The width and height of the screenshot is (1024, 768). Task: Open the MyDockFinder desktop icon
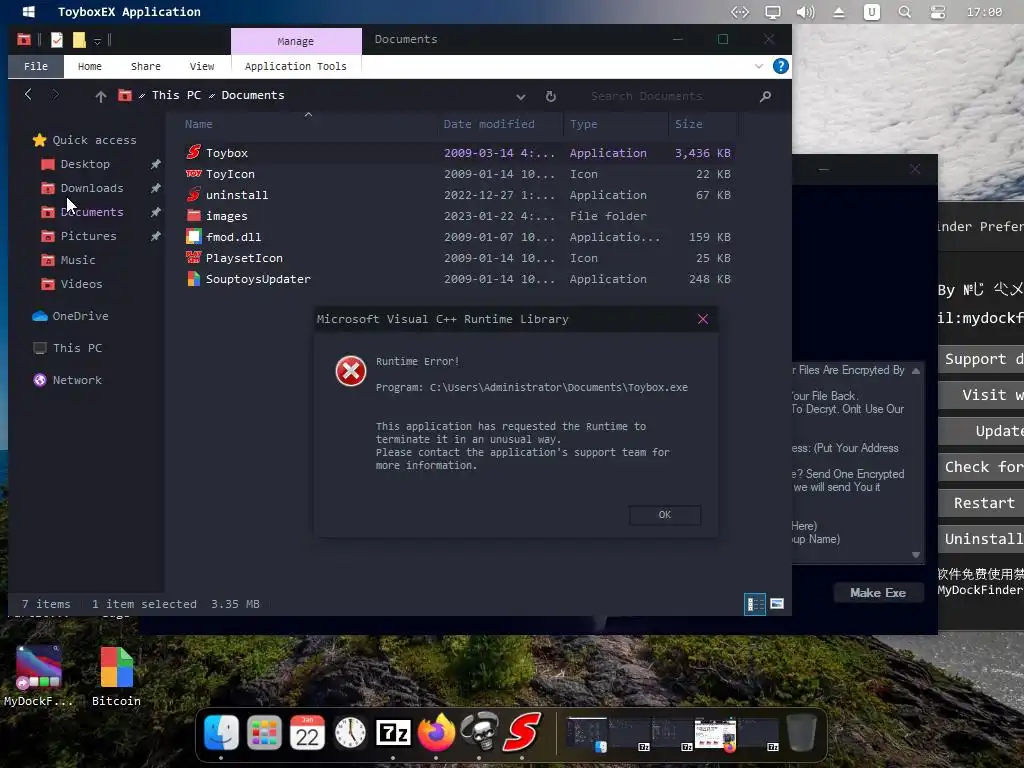[39, 677]
